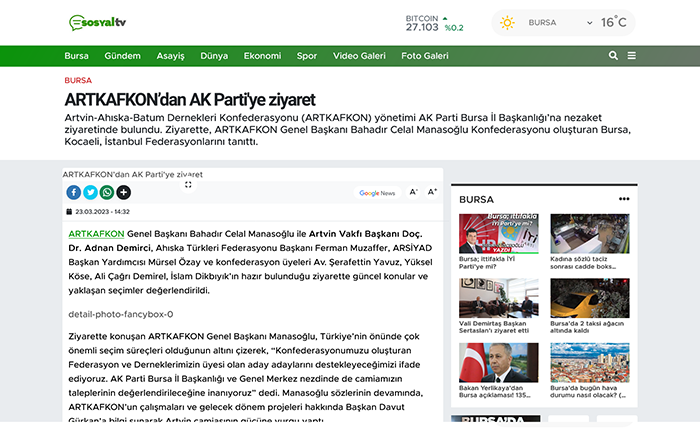
Task: Open 'Bursa'da bugün hava durumu' headline
Action: point(588,392)
